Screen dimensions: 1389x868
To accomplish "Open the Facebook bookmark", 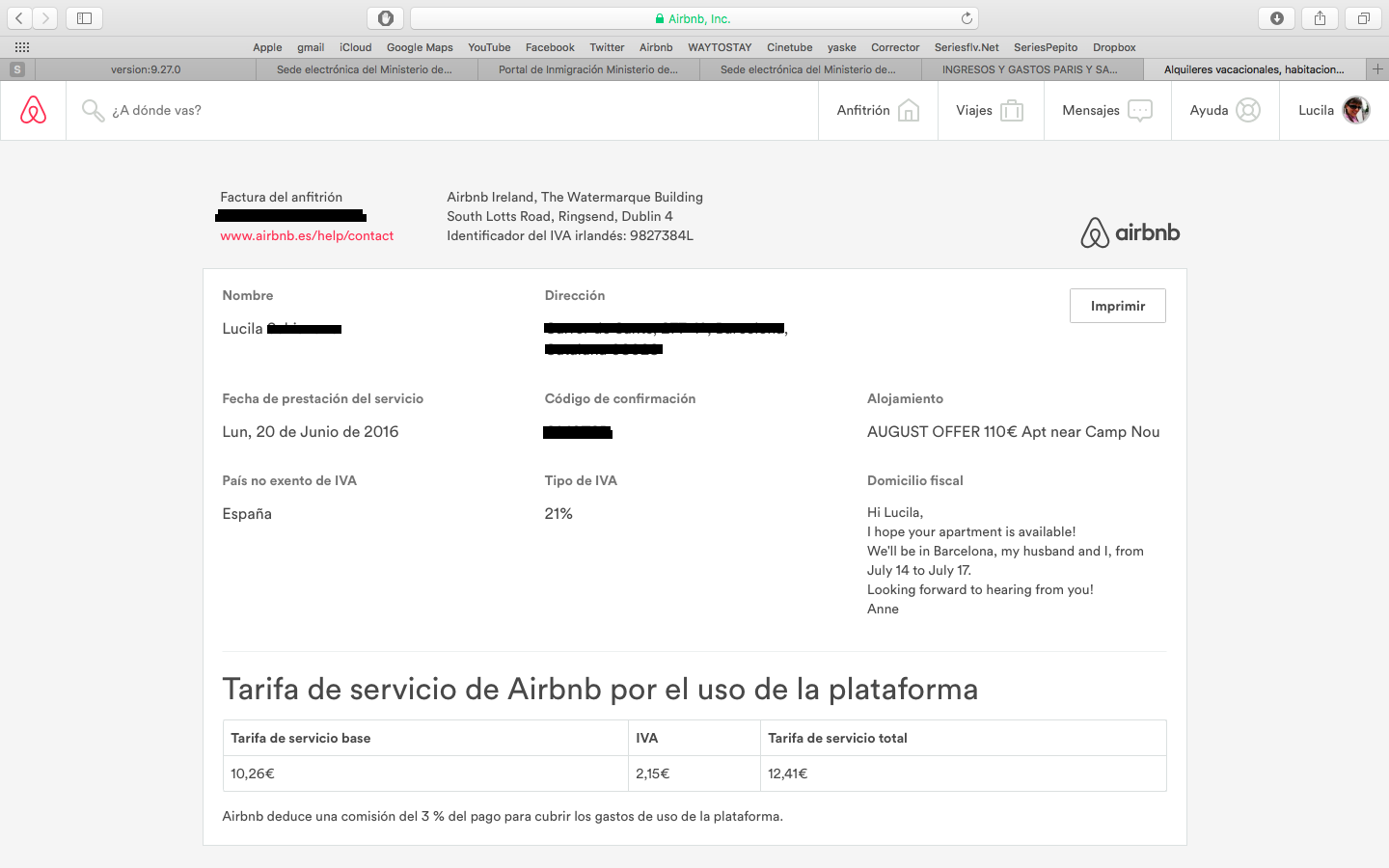I will pos(550,47).
